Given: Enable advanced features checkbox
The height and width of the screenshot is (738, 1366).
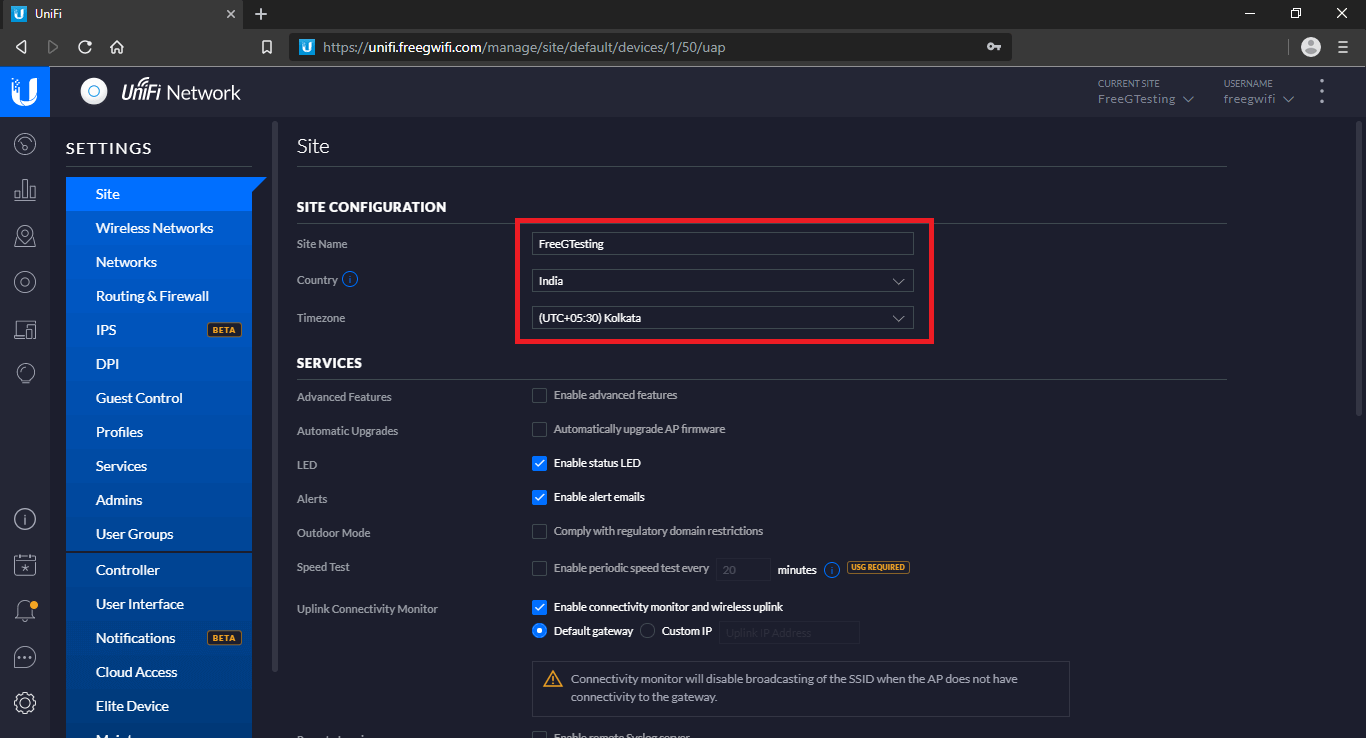Looking at the screenshot, I should tap(540, 395).
